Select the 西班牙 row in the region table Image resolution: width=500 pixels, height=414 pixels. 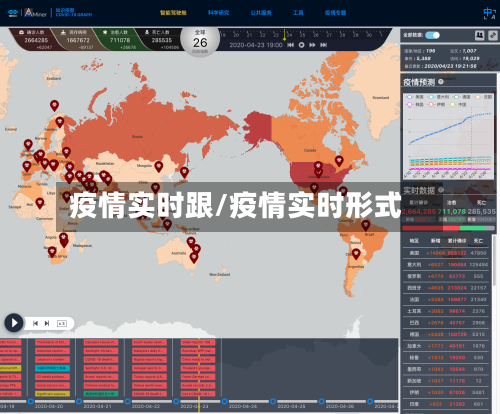point(446,288)
